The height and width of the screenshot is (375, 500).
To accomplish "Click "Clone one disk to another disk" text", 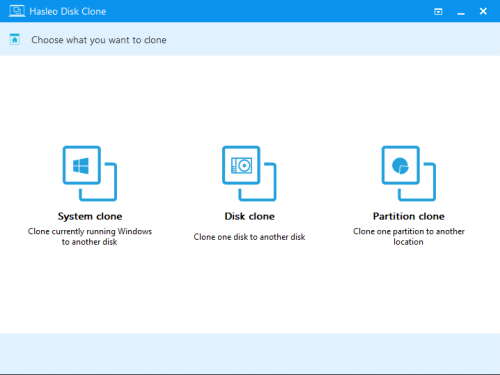I will click(x=249, y=237).
